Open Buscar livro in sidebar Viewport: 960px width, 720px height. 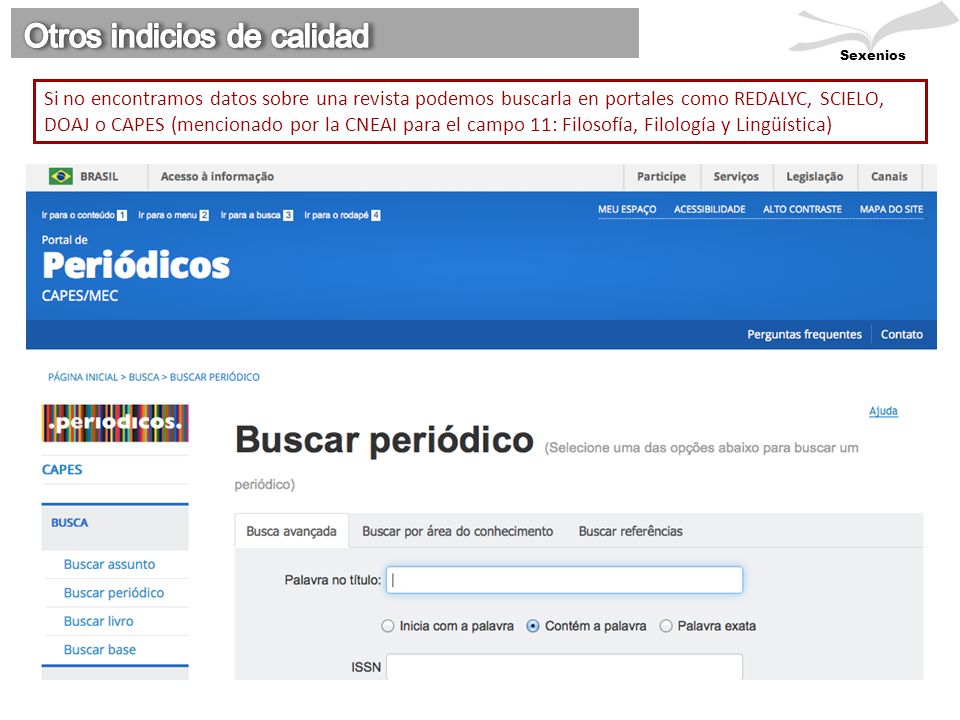[x=98, y=621]
